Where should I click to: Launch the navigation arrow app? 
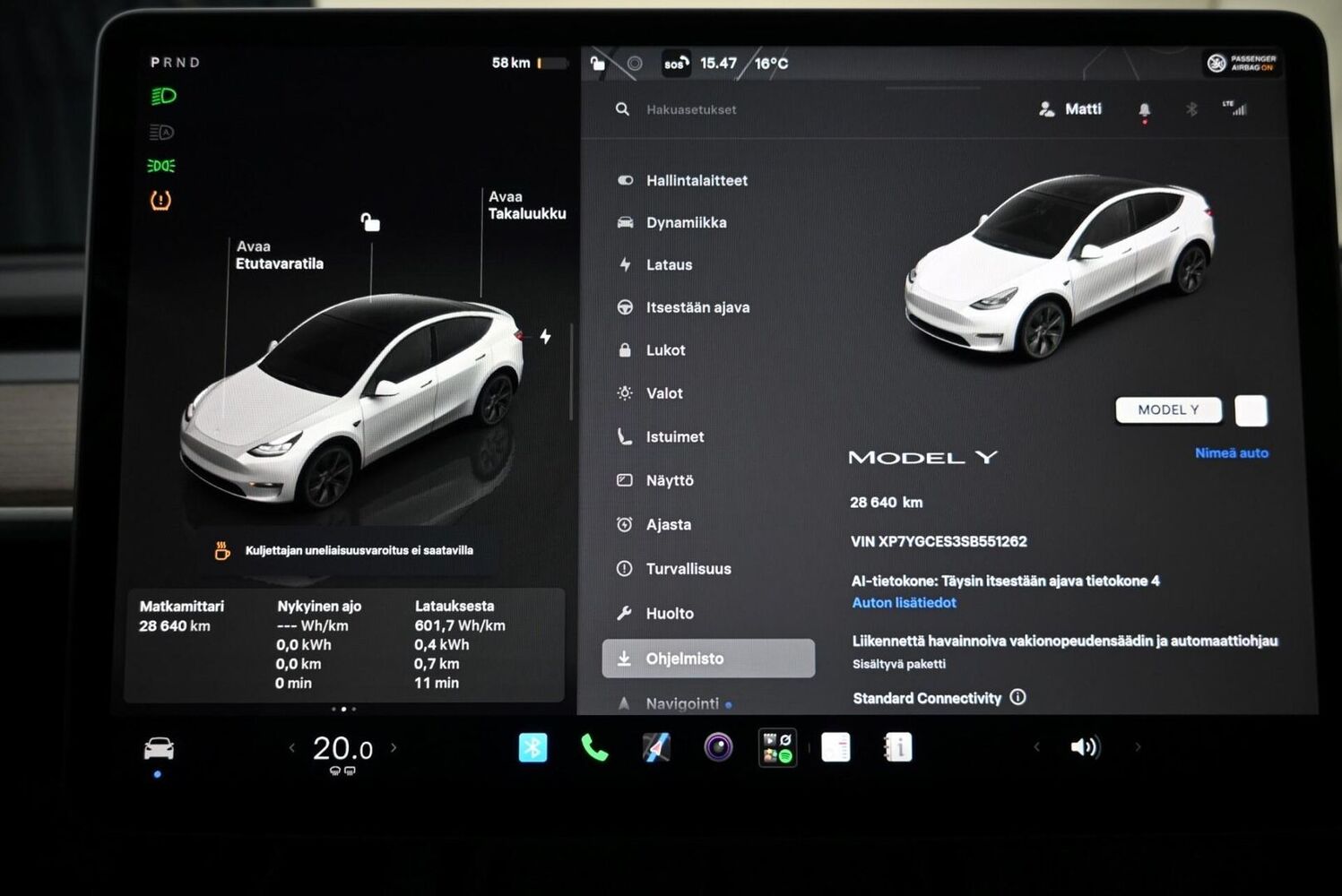(x=656, y=747)
